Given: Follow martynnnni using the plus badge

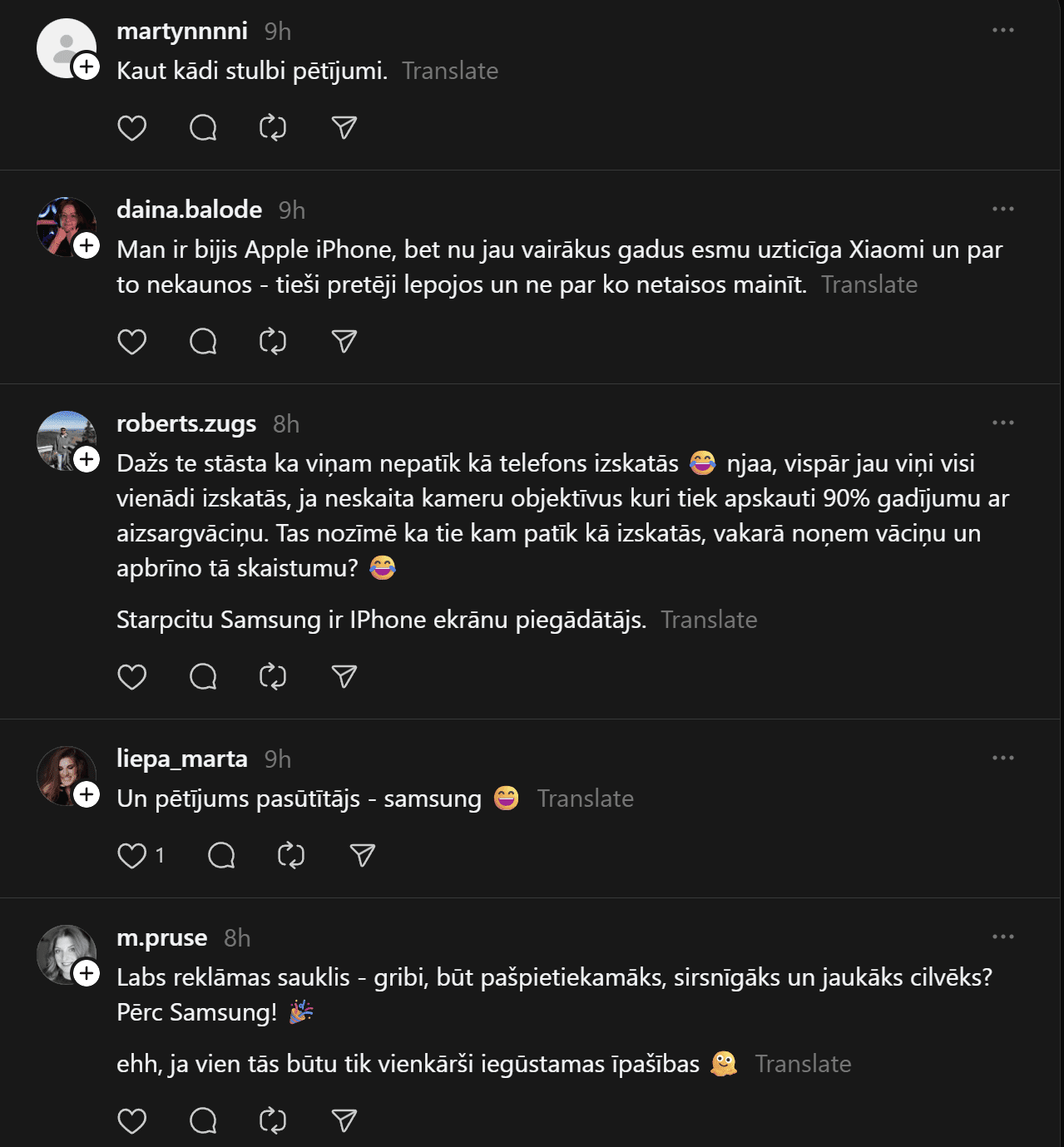Looking at the screenshot, I should (x=87, y=67).
